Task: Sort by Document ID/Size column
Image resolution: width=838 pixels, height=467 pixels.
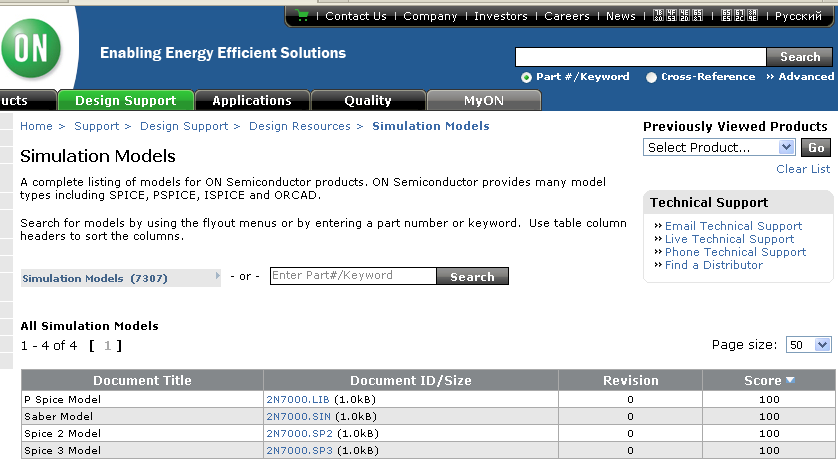Action: pos(410,380)
